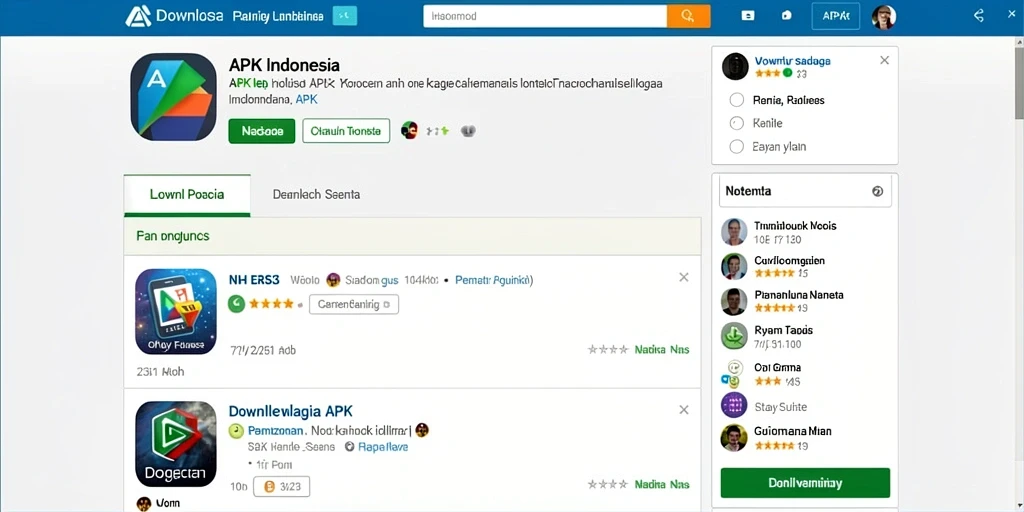Click the Notemta panel circular icon
The height and width of the screenshot is (512, 1024).
(877, 191)
